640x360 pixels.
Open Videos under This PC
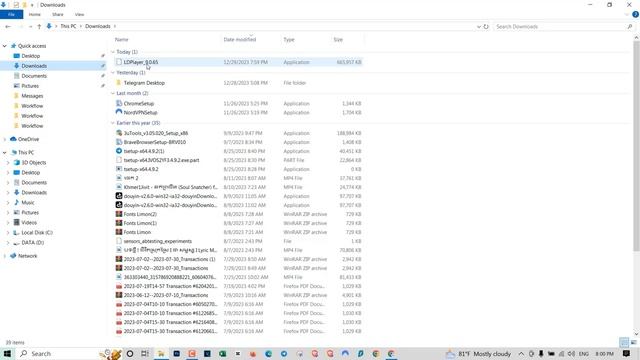click(x=29, y=222)
